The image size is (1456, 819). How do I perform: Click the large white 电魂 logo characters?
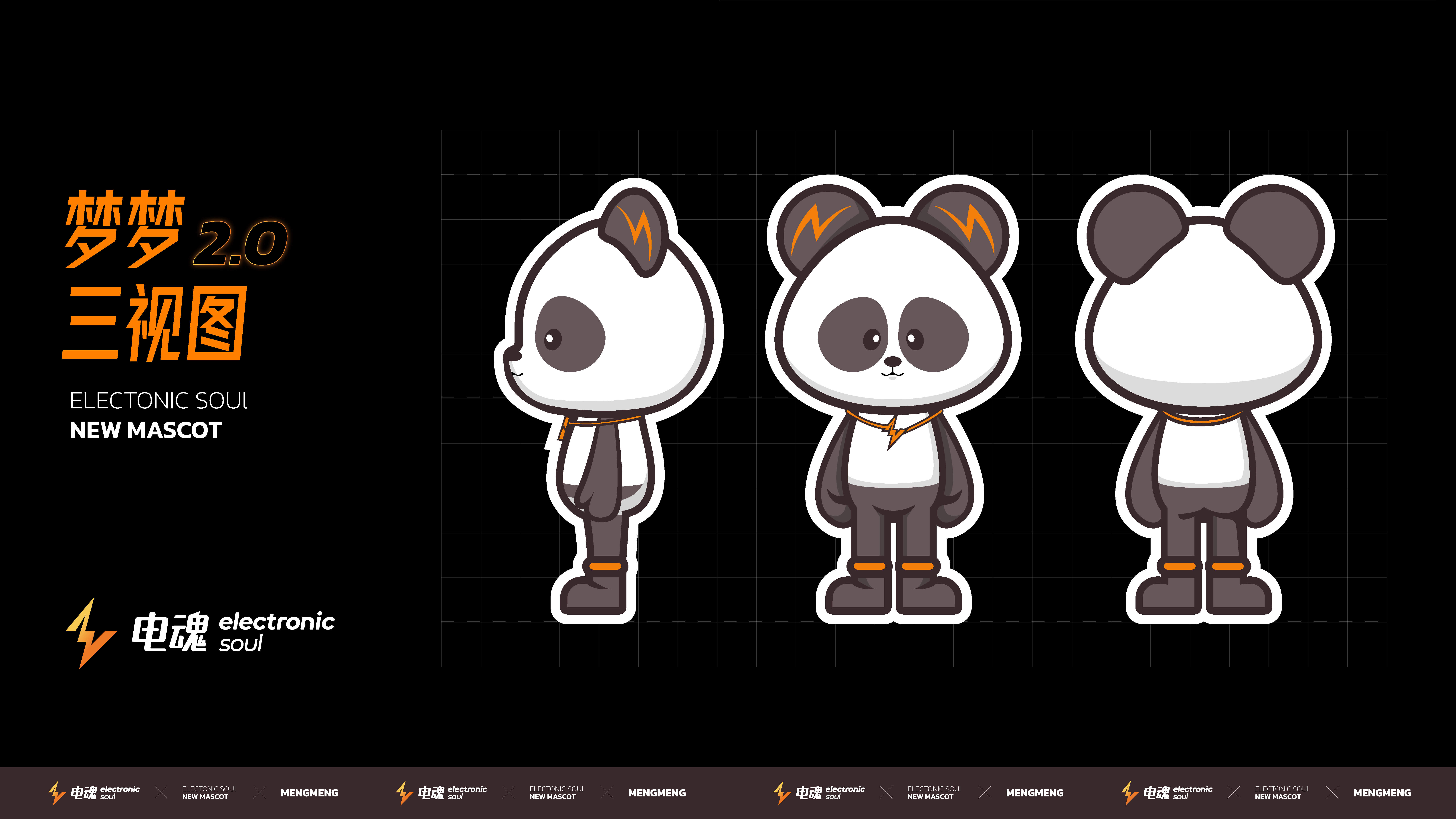click(x=171, y=632)
